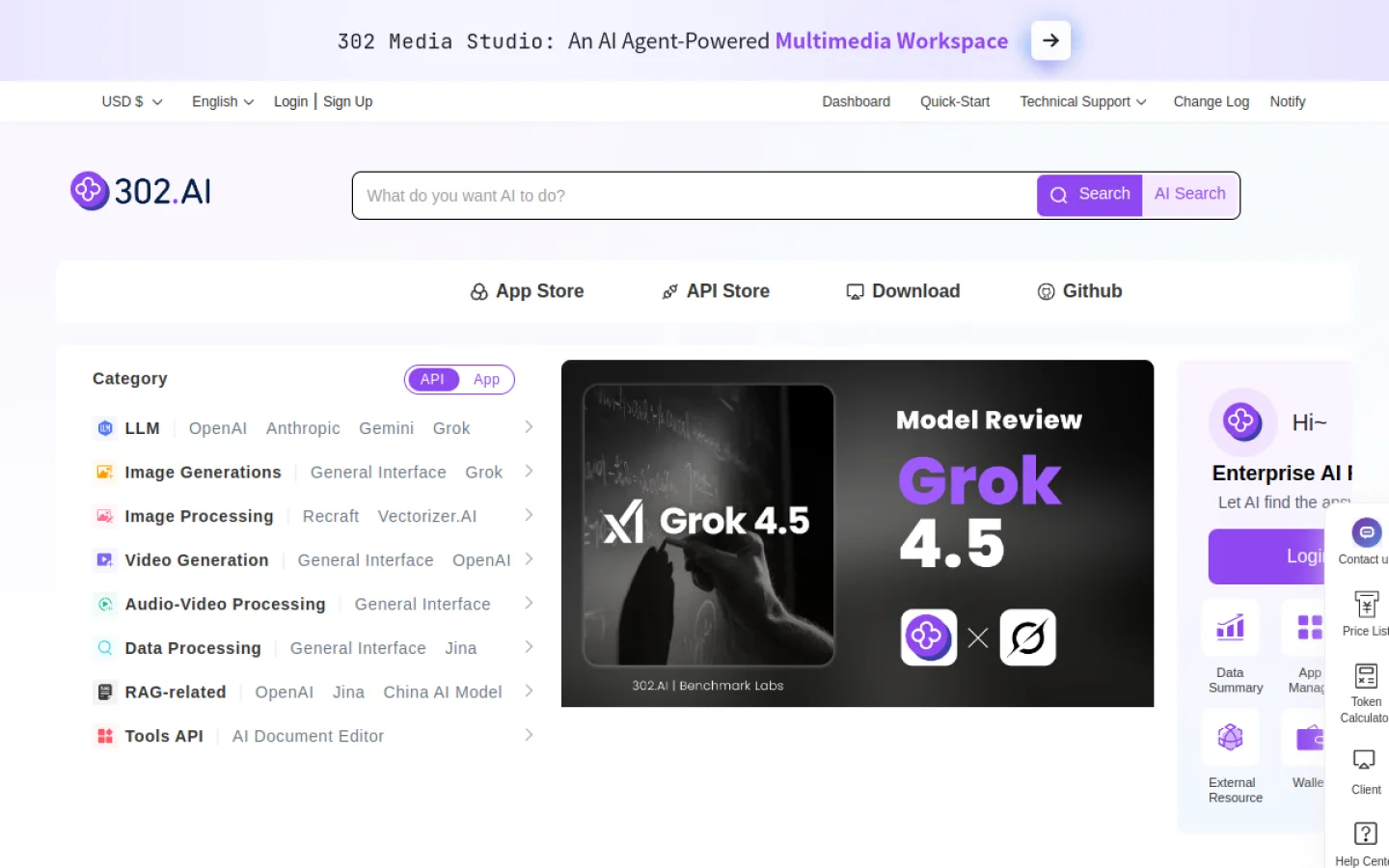Screen dimensions: 1389x868
Task: Open the Help Center icon
Action: point(1366,833)
